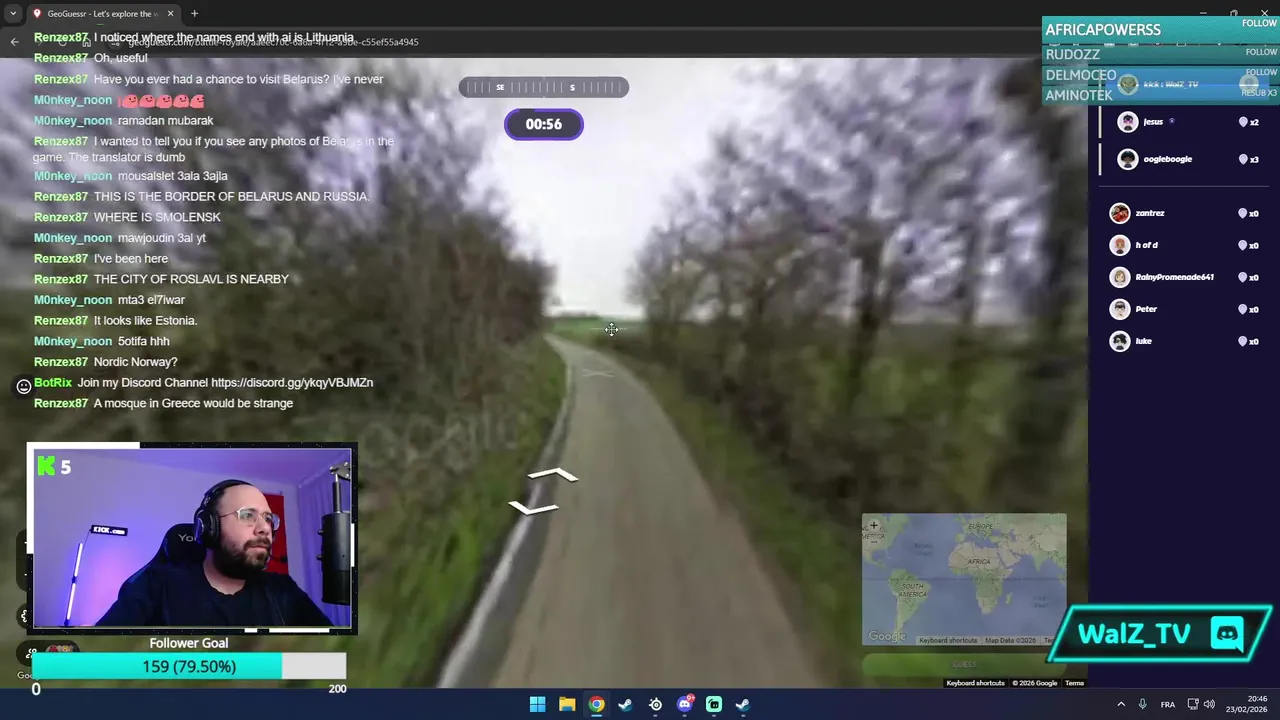Click RUDOZZ follow alert
1280x720 pixels.
point(1161,53)
